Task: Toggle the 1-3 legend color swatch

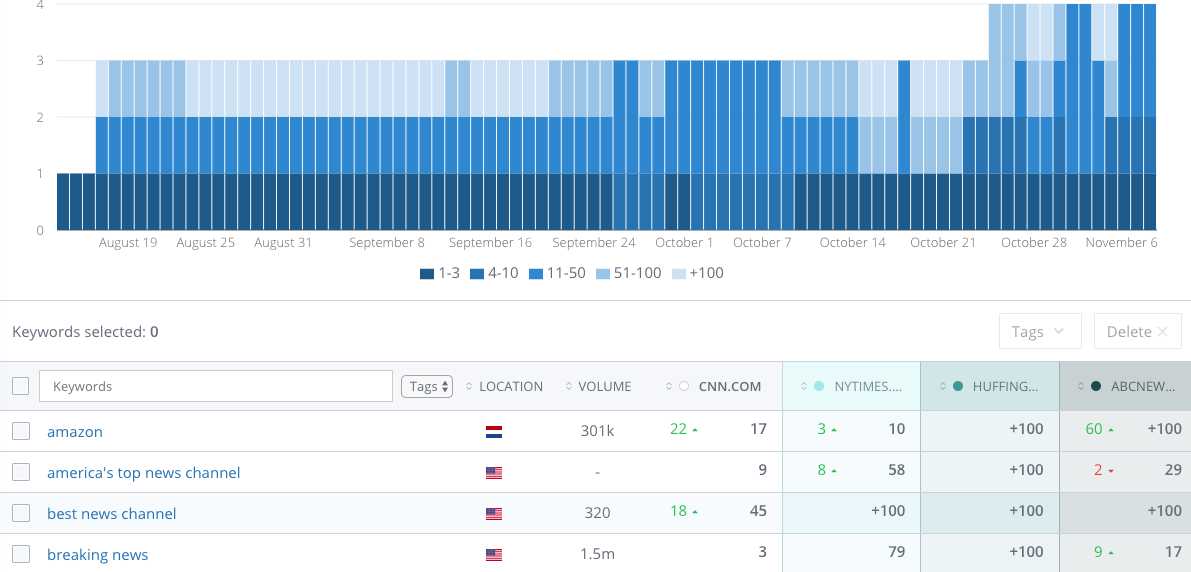Action: coord(427,273)
